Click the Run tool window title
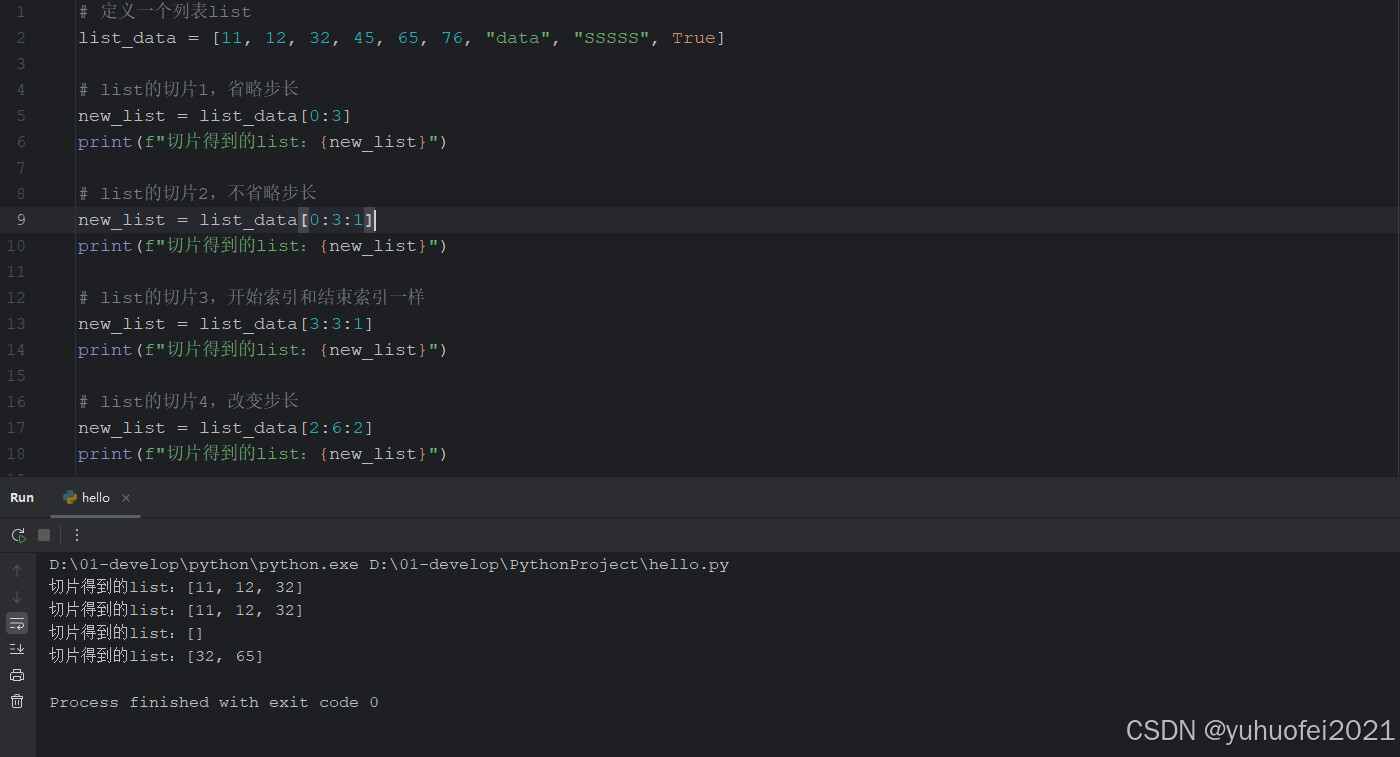 [22, 497]
